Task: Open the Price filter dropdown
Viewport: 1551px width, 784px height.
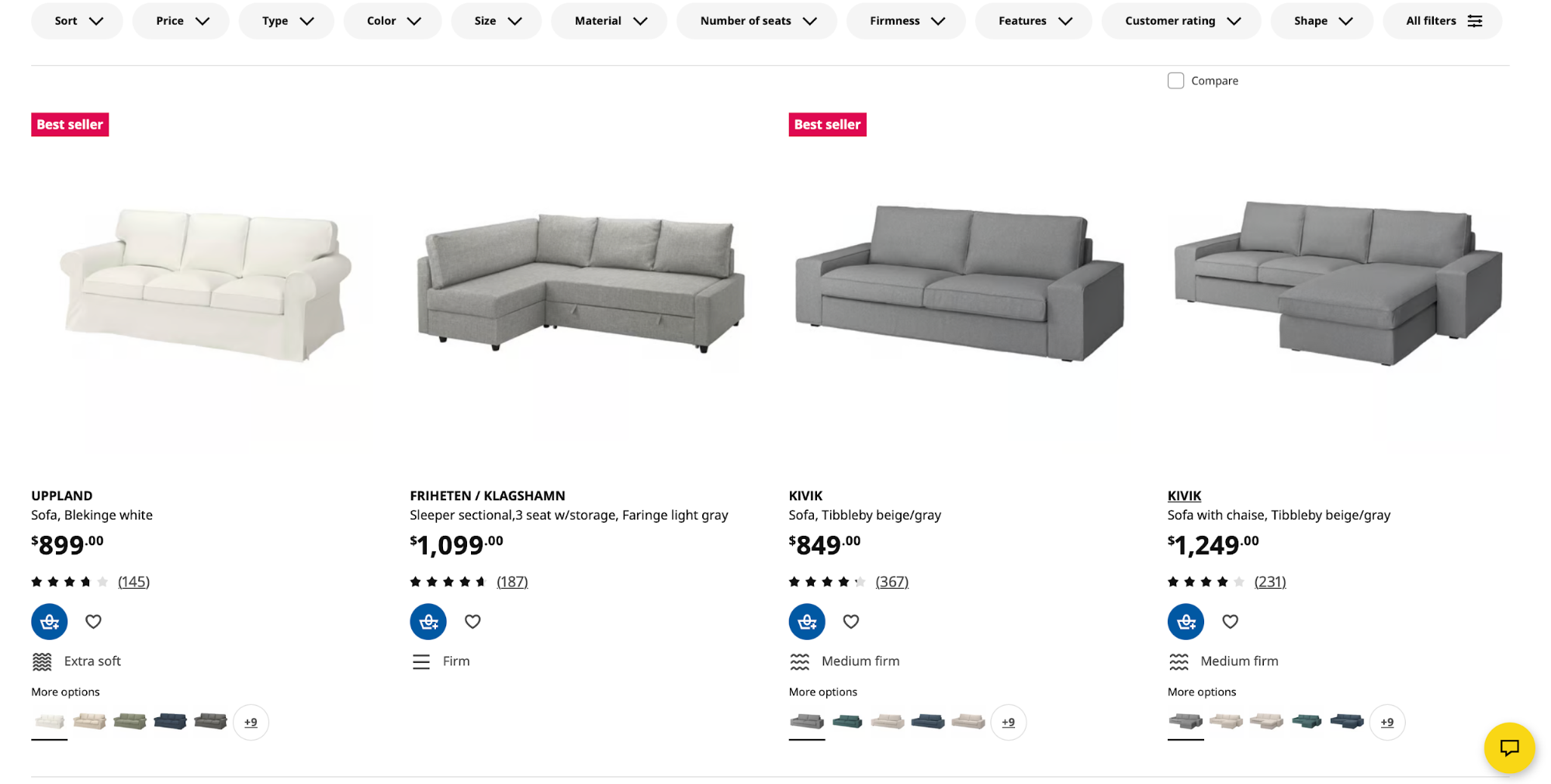Action: [181, 21]
